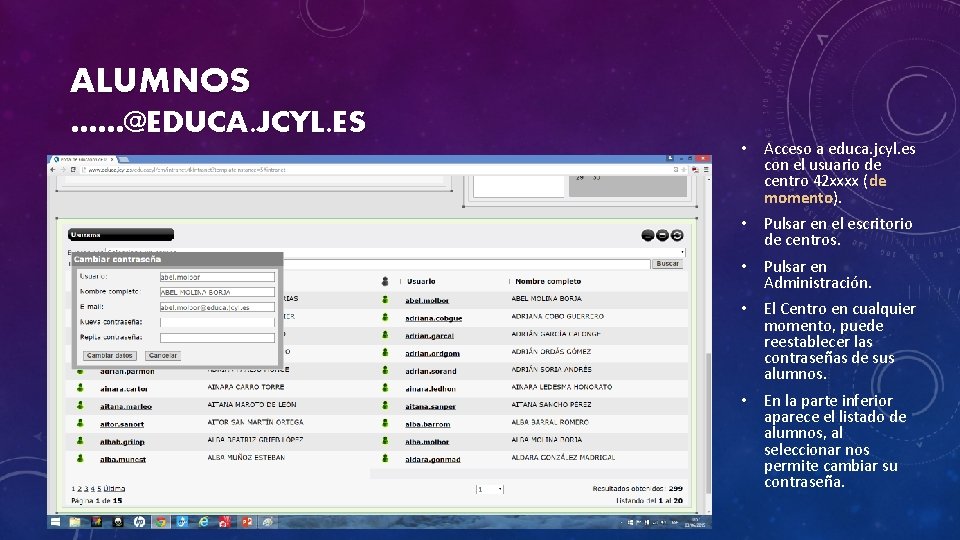Launch the HP app in the taskbar
This screenshot has width=960, height=540.
[x=140, y=522]
